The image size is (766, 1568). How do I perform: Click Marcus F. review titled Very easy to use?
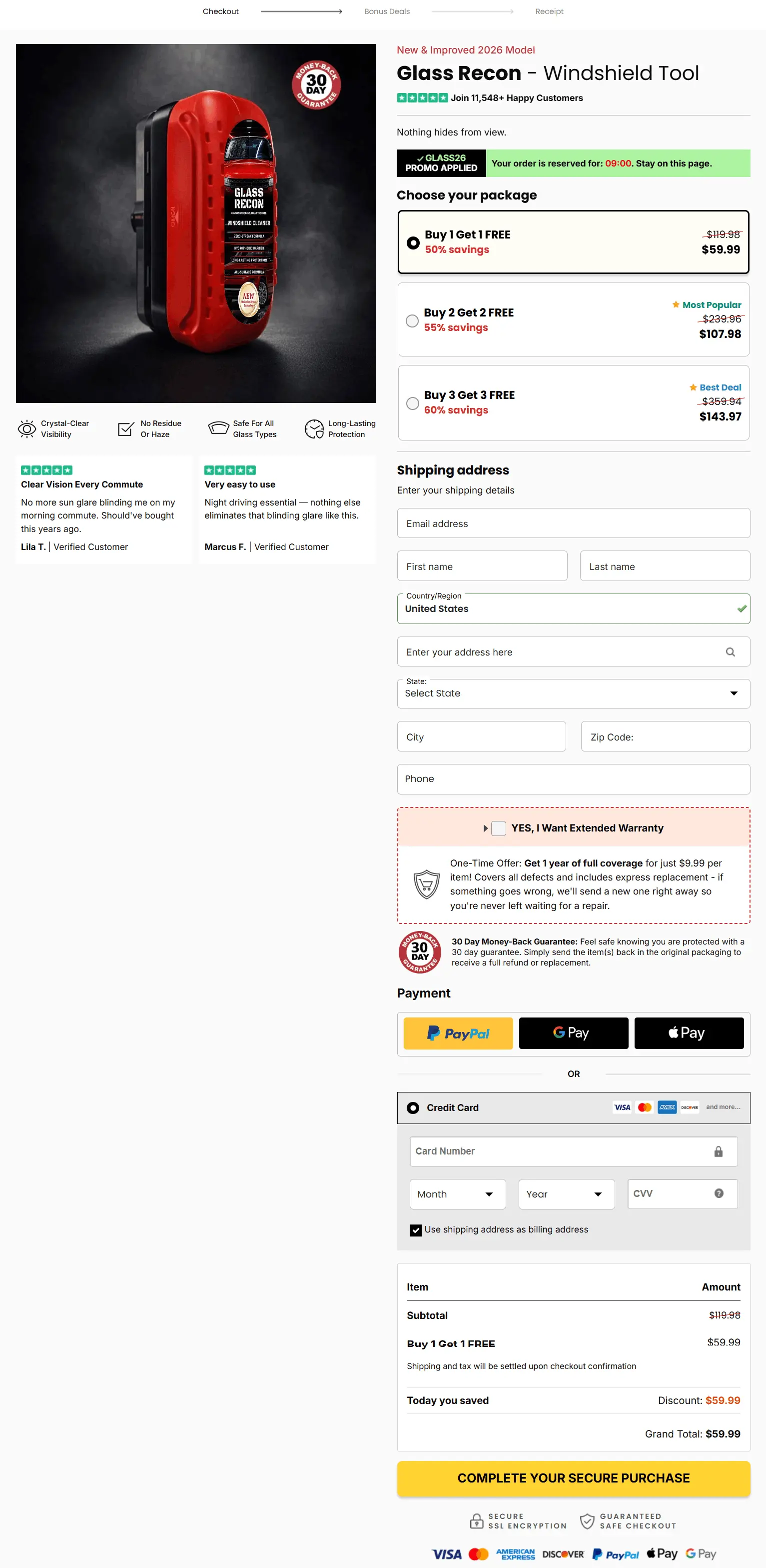click(287, 509)
